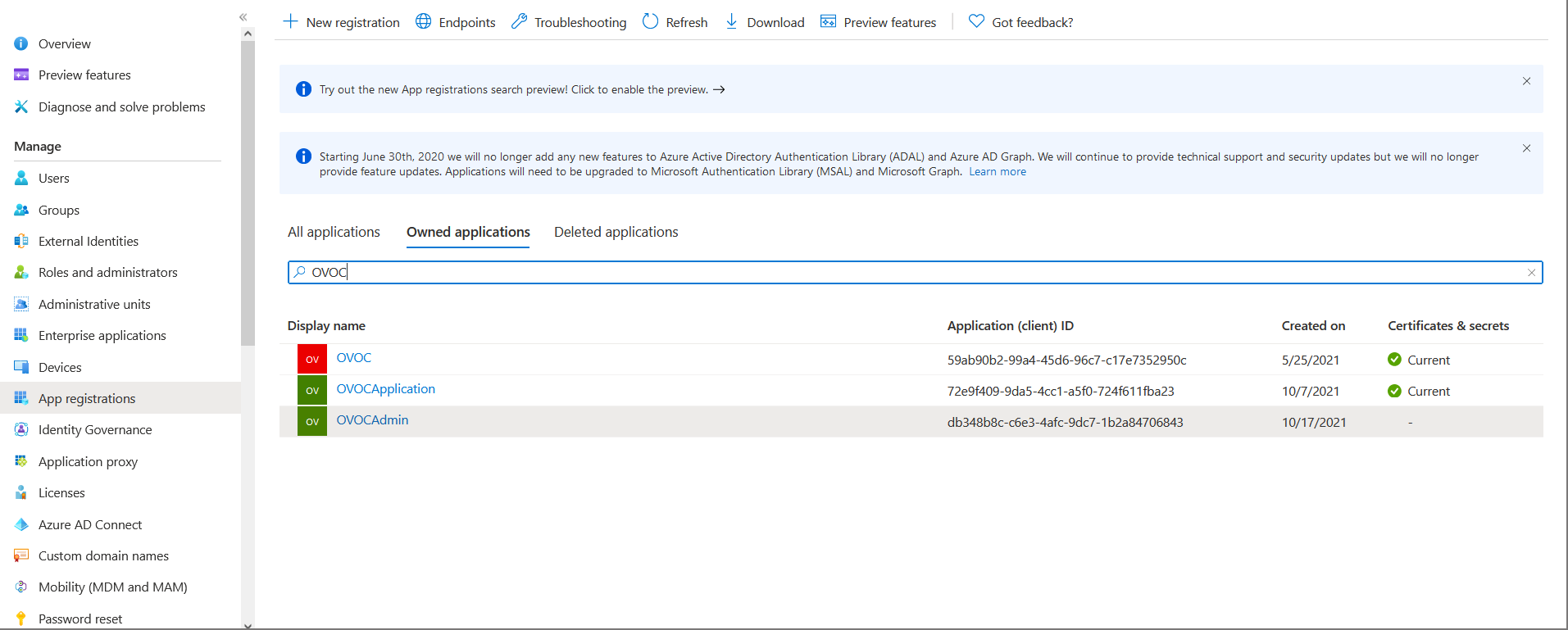Viewport: 1568px width, 630px height.
Task: Click the Learn more link
Action: [x=997, y=171]
